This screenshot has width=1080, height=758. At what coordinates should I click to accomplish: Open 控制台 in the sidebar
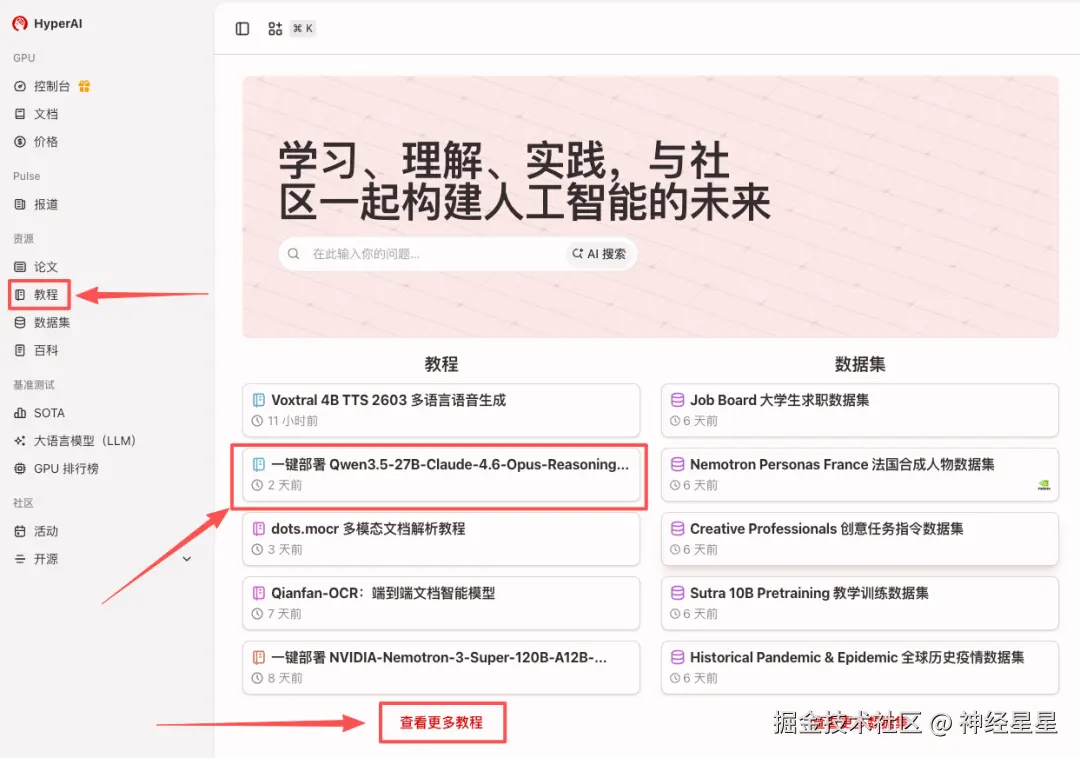point(52,86)
